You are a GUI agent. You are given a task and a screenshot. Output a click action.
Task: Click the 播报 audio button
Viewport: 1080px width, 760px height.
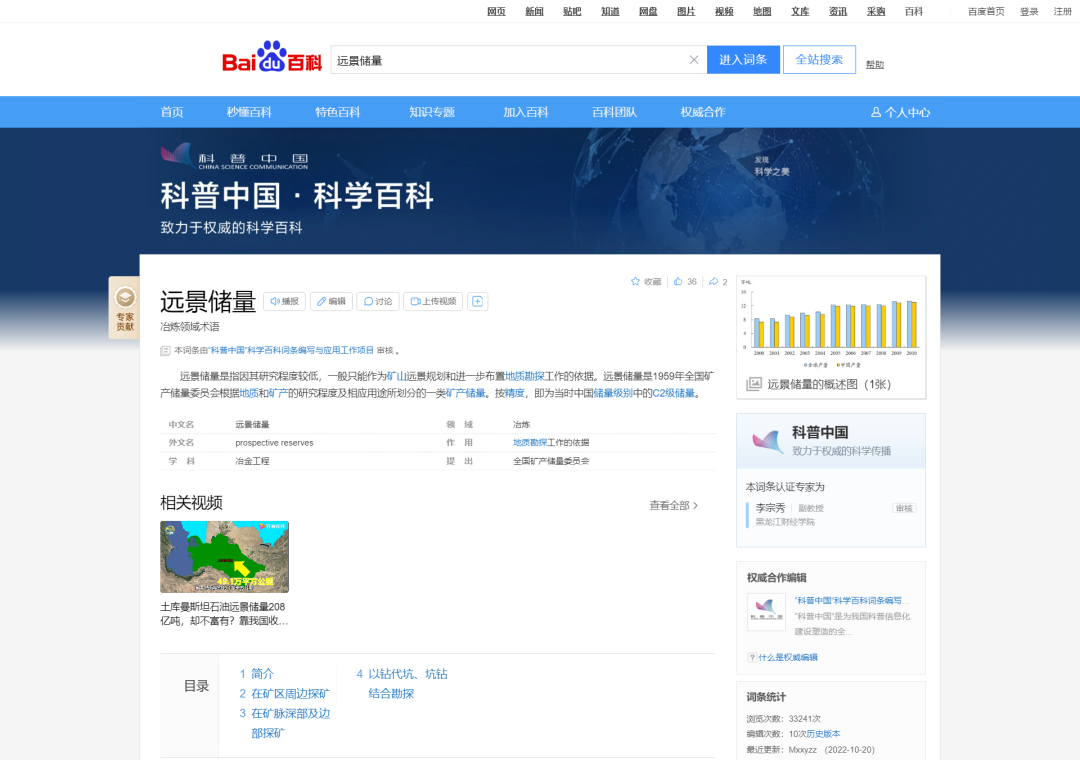284,301
